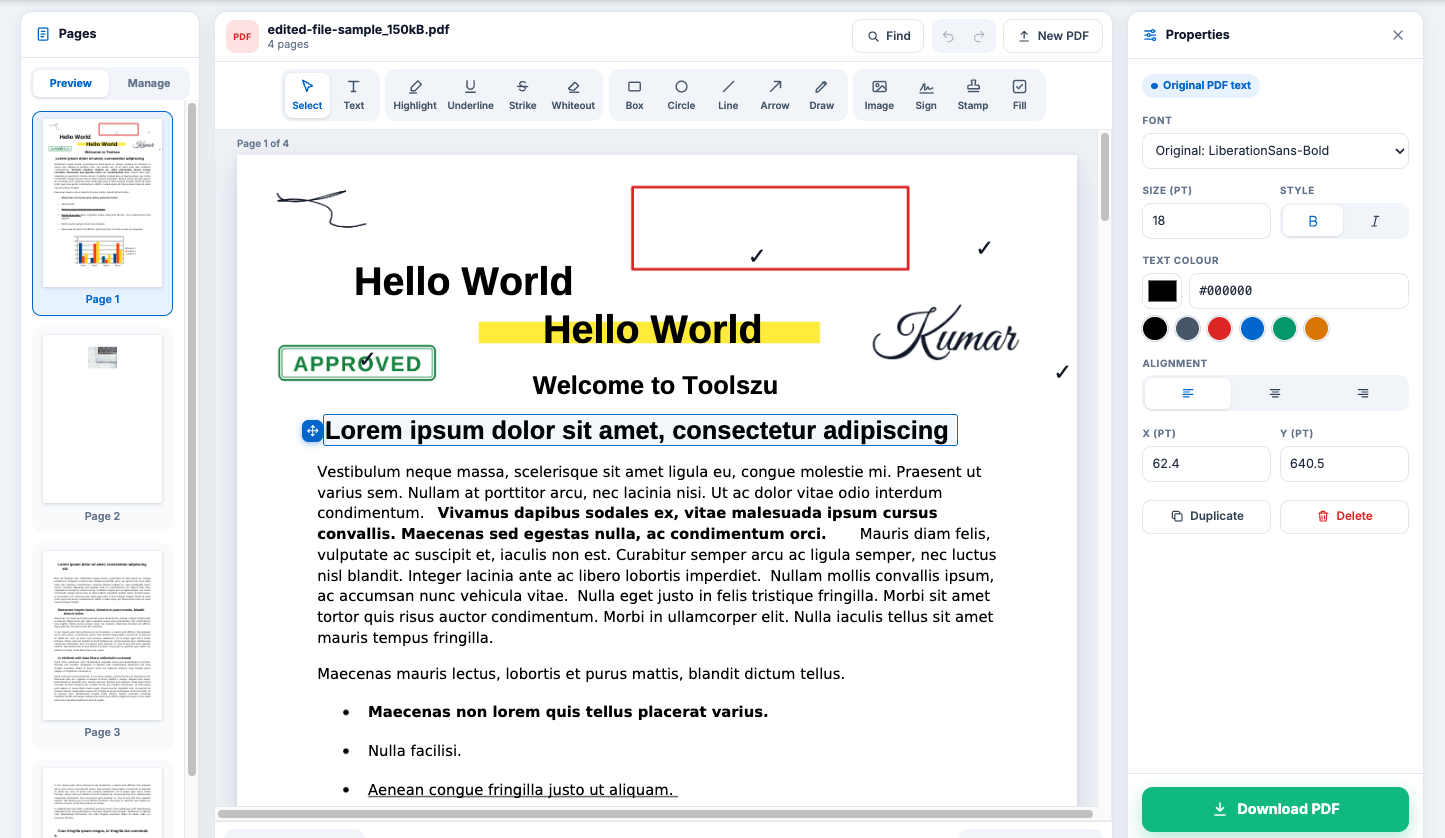Open the Image insert tool
The image size is (1445, 838).
click(x=879, y=95)
